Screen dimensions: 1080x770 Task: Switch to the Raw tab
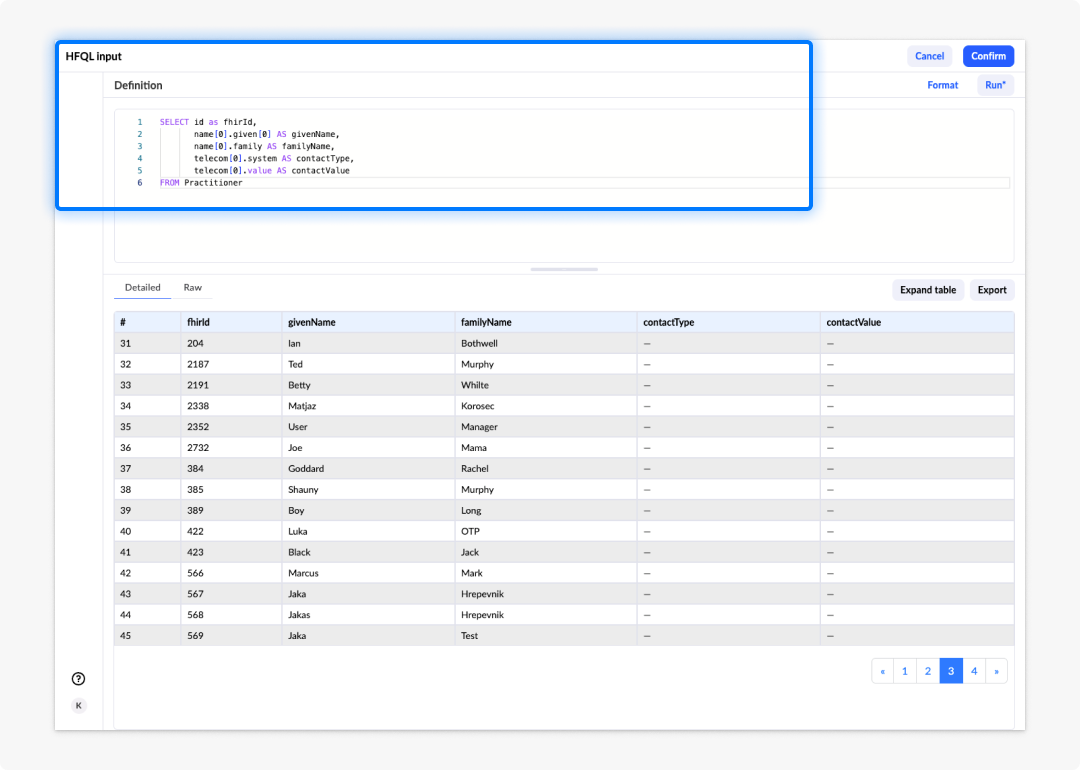pyautogui.click(x=193, y=287)
